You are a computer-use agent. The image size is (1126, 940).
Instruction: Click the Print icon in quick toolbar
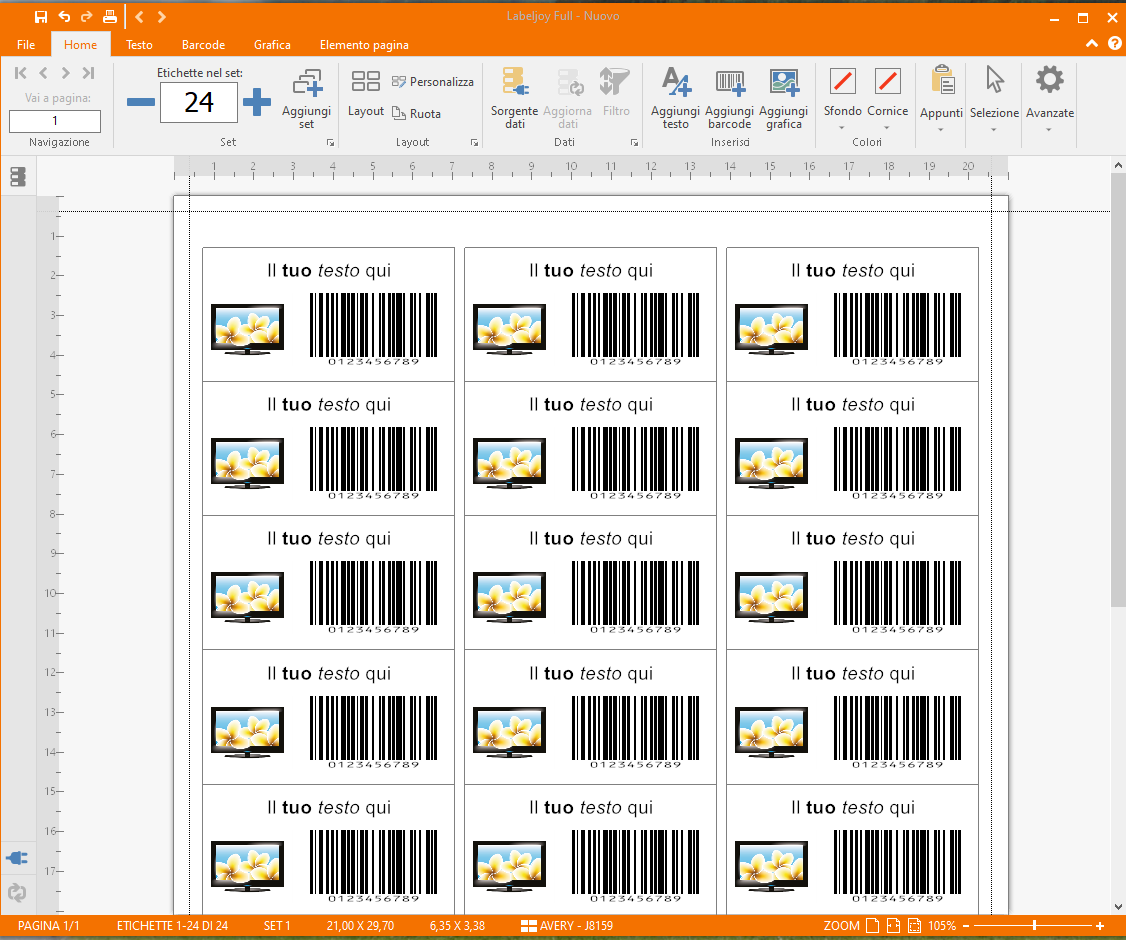coord(109,17)
